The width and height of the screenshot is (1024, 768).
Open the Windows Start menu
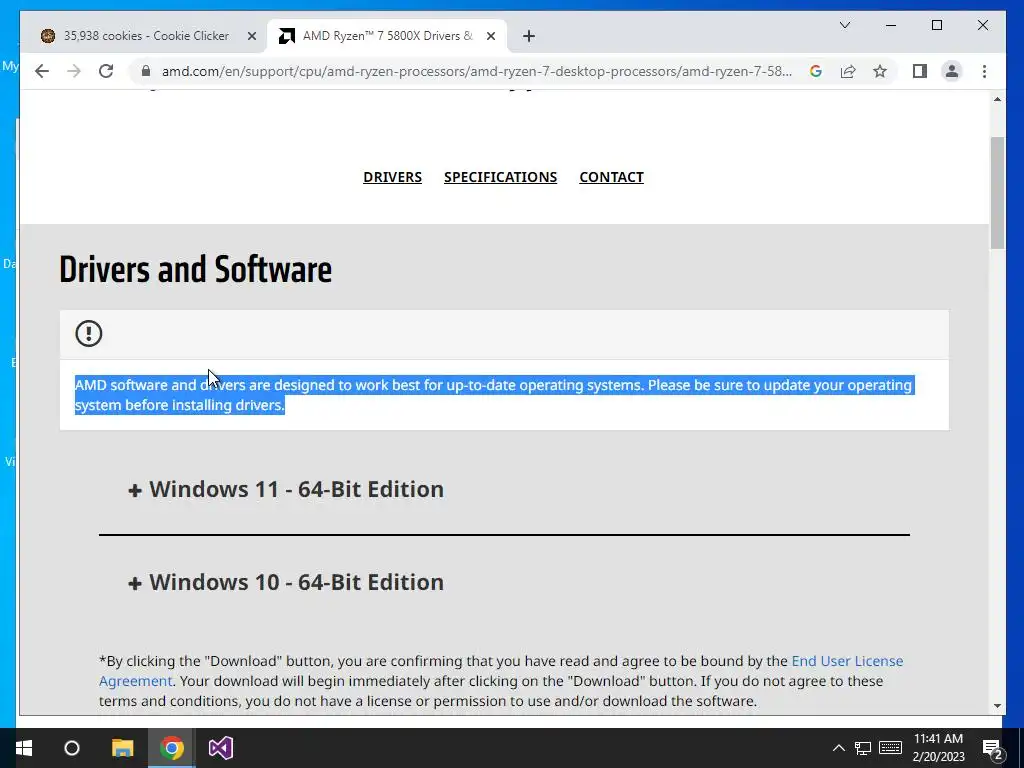click(24, 748)
